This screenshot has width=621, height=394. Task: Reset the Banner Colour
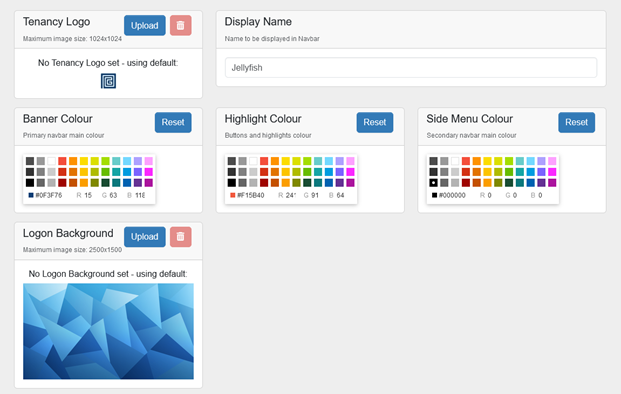point(173,122)
